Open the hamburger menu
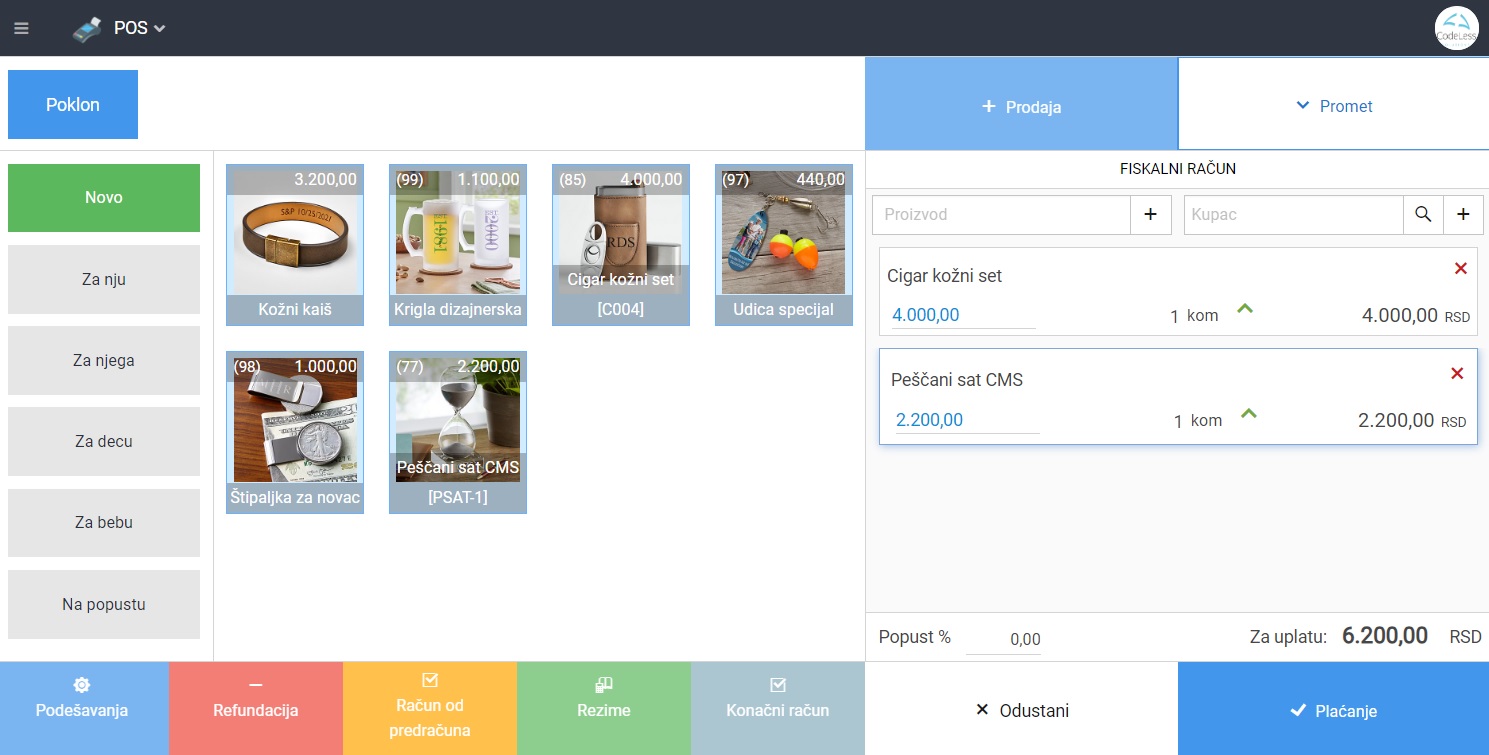The width and height of the screenshot is (1489, 755). (x=21, y=28)
